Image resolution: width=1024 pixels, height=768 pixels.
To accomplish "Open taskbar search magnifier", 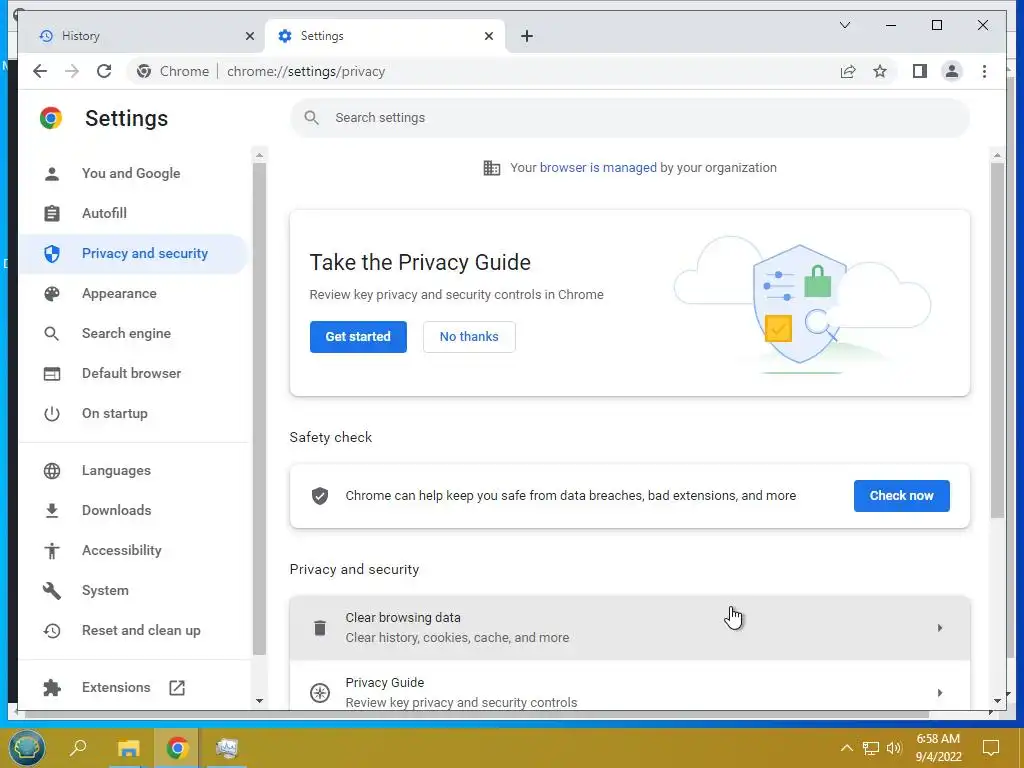I will (x=78, y=747).
